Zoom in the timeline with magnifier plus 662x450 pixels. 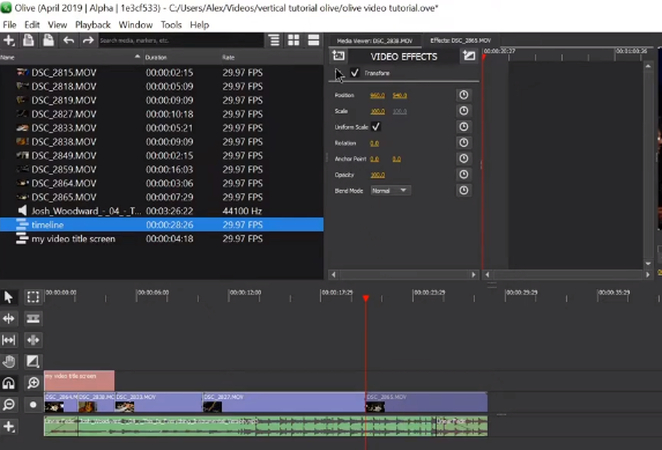pos(33,383)
